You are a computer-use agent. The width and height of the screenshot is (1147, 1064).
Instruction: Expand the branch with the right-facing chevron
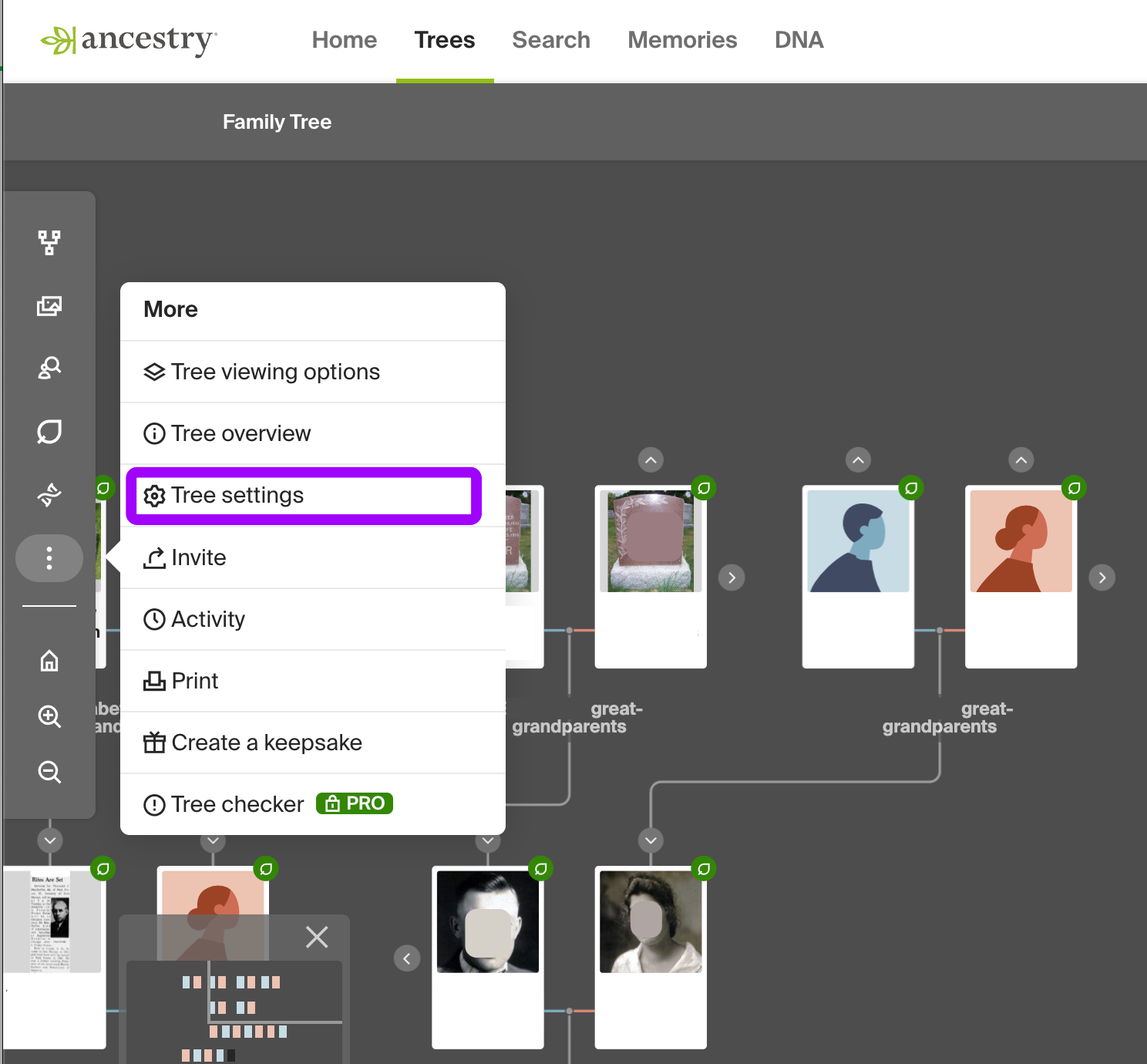coord(1102,577)
